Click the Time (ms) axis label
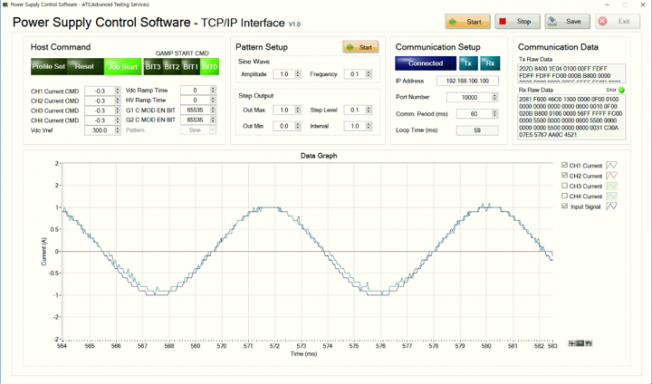Image resolution: width=652 pixels, height=384 pixels. (x=304, y=354)
